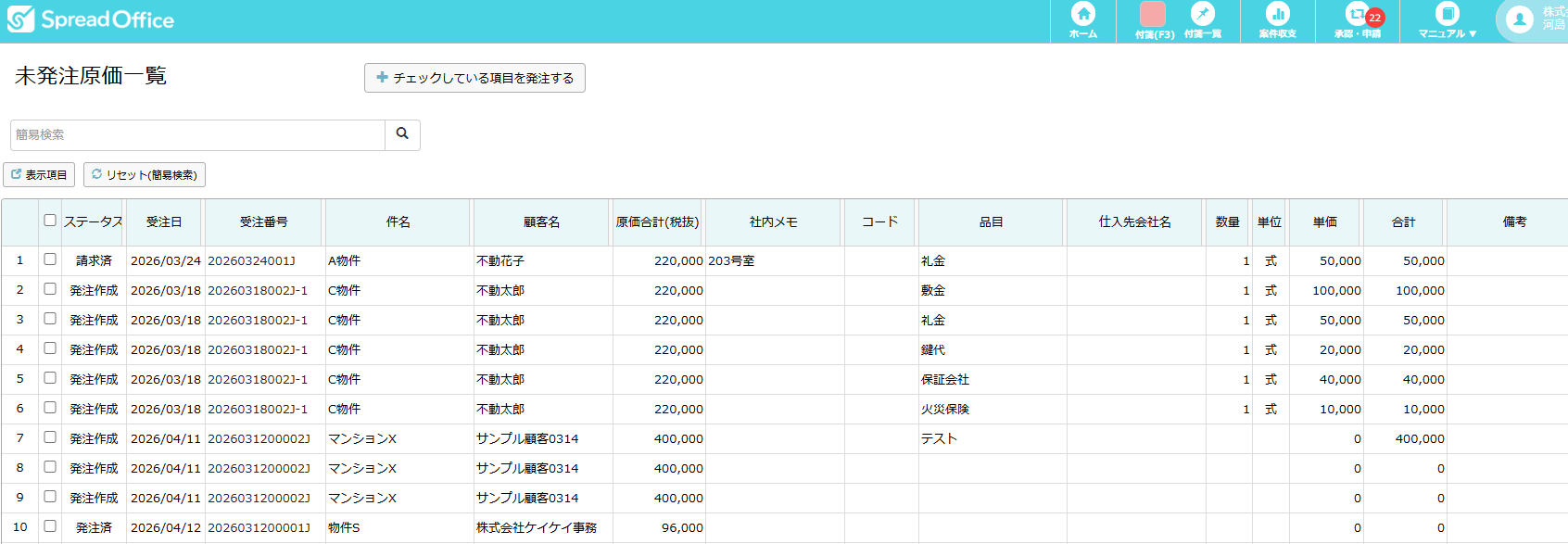This screenshot has width=1568, height=544.
Task: Expand the マニュアル dropdown menu
Action: [1447, 20]
